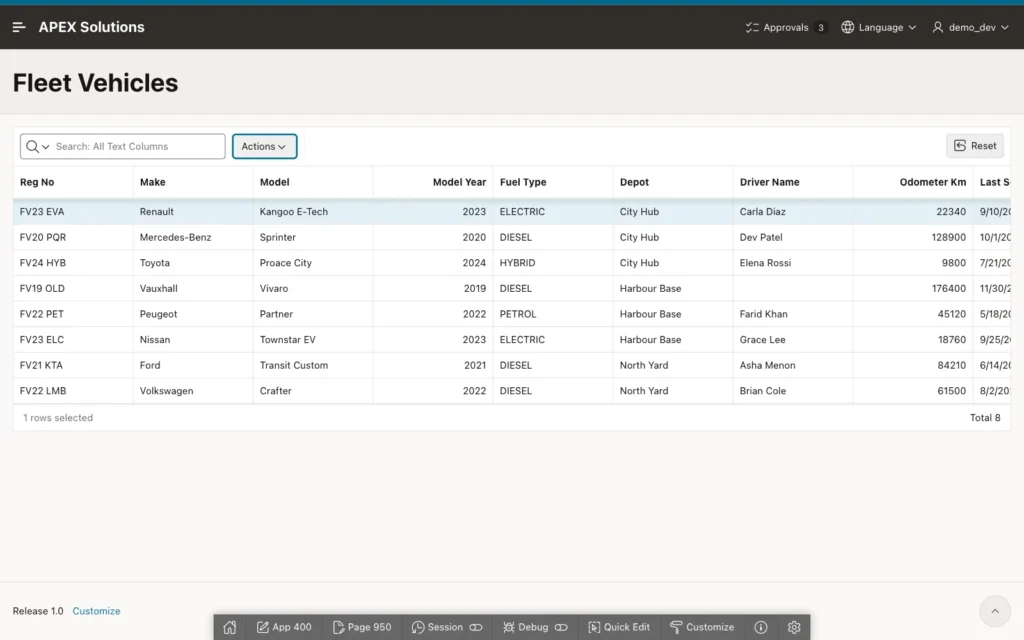Viewport: 1024px width, 640px height.
Task: Open the hamburger navigation menu
Action: click(19, 27)
